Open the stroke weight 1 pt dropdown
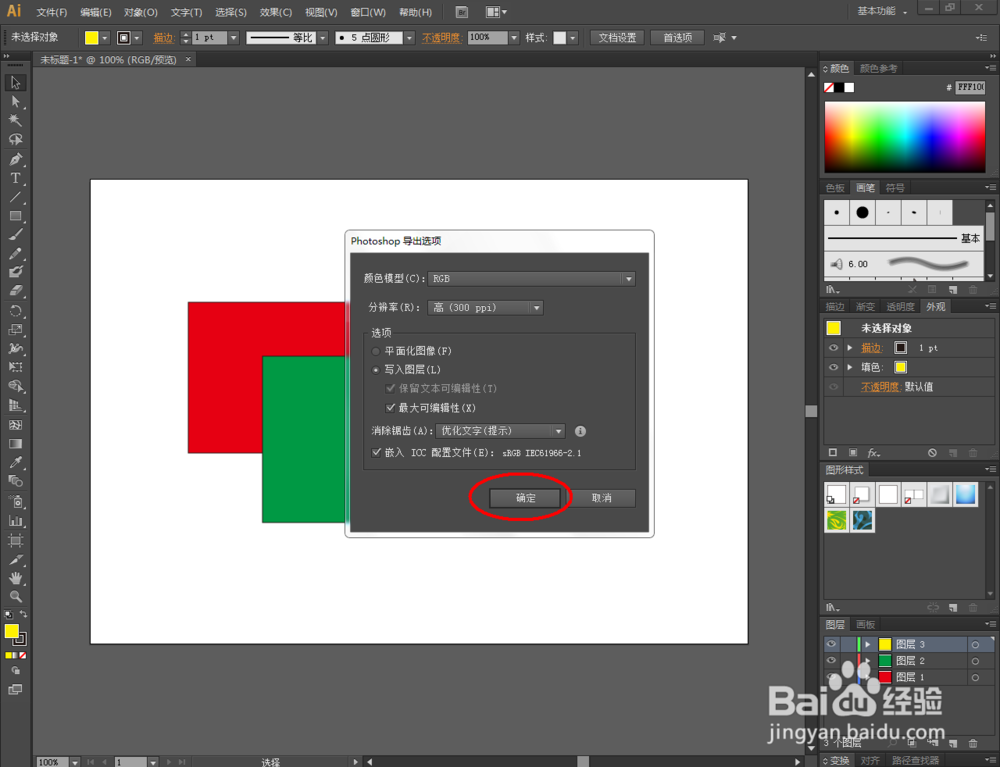Image resolution: width=1000 pixels, height=767 pixels. point(233,38)
